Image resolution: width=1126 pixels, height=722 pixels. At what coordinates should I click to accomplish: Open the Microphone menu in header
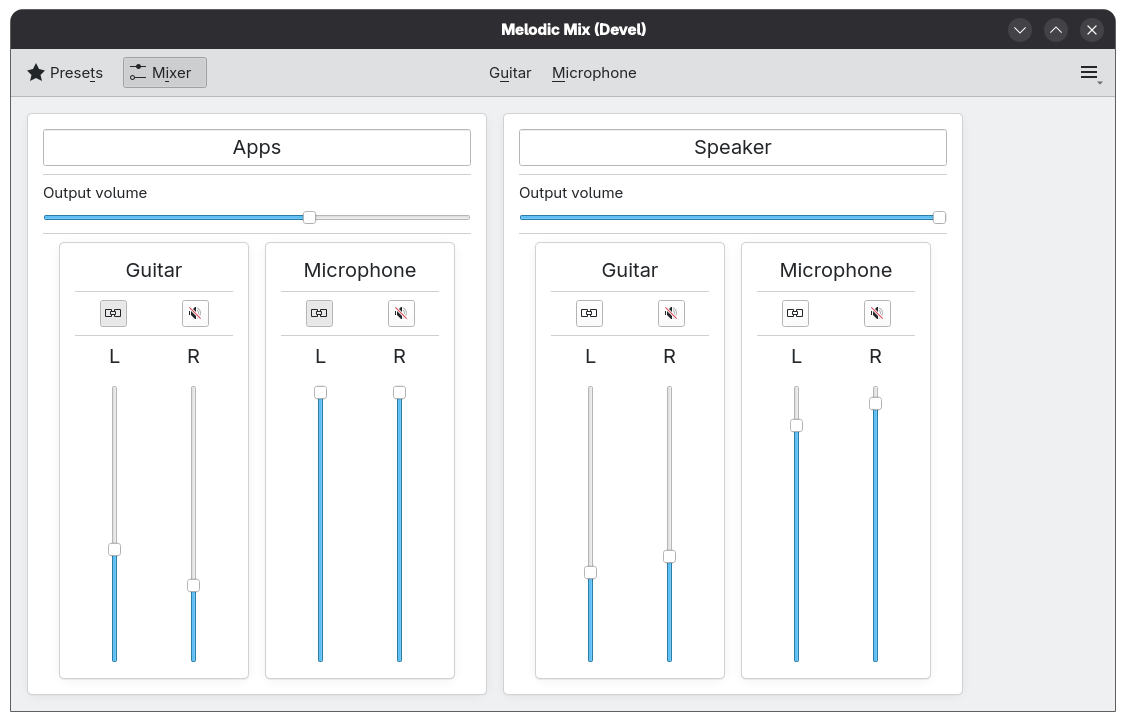point(594,73)
